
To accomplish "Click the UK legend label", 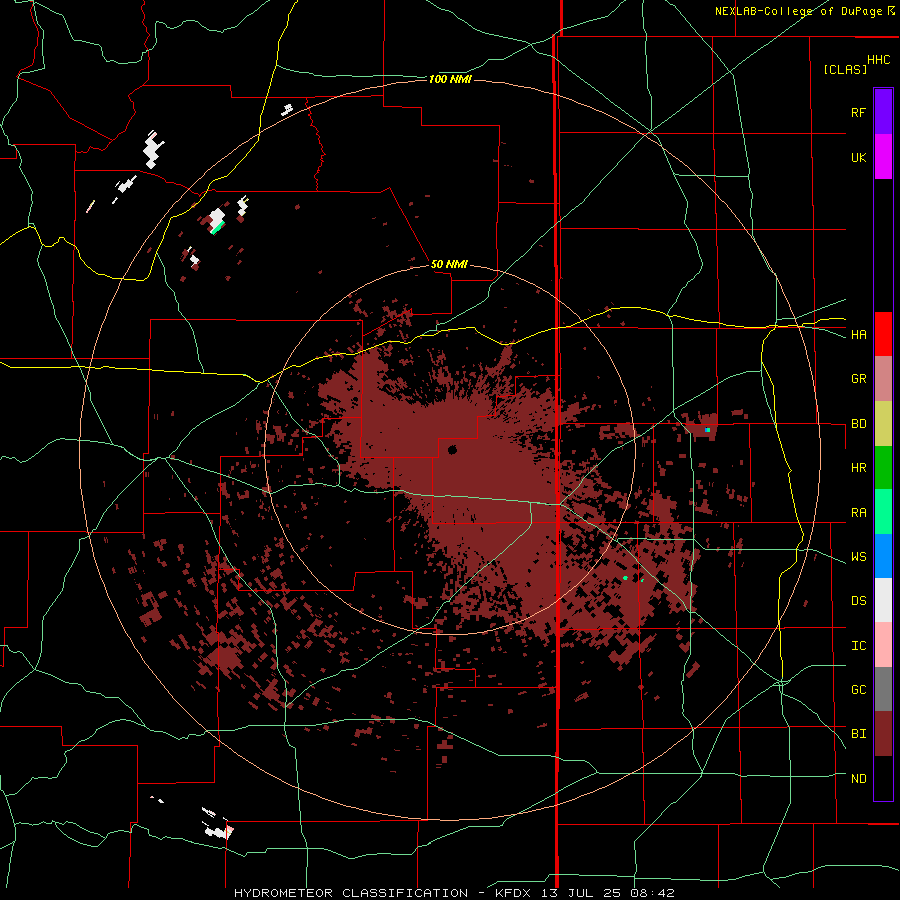I will [858, 157].
